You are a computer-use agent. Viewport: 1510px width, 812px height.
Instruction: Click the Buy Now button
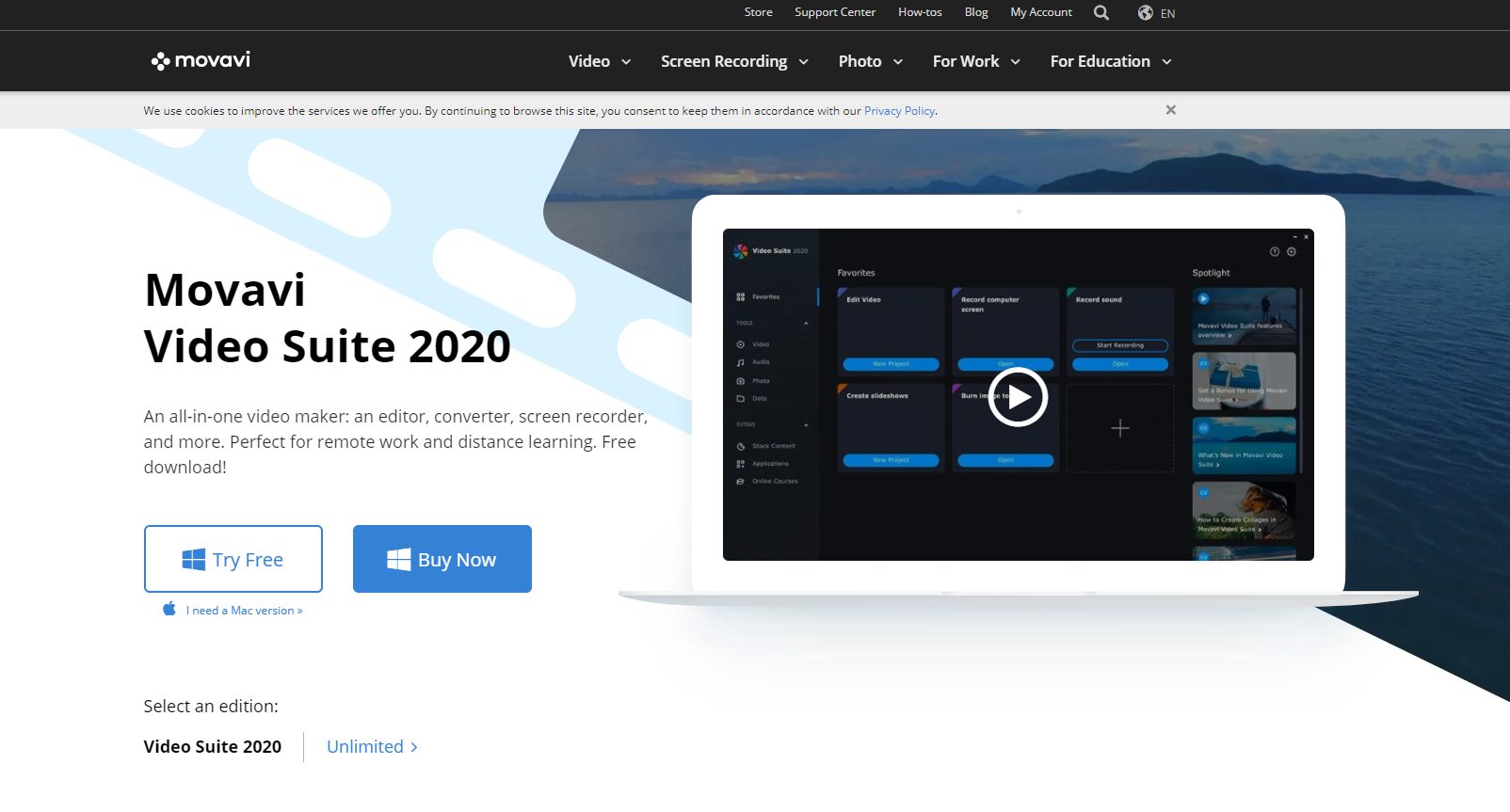(x=442, y=559)
